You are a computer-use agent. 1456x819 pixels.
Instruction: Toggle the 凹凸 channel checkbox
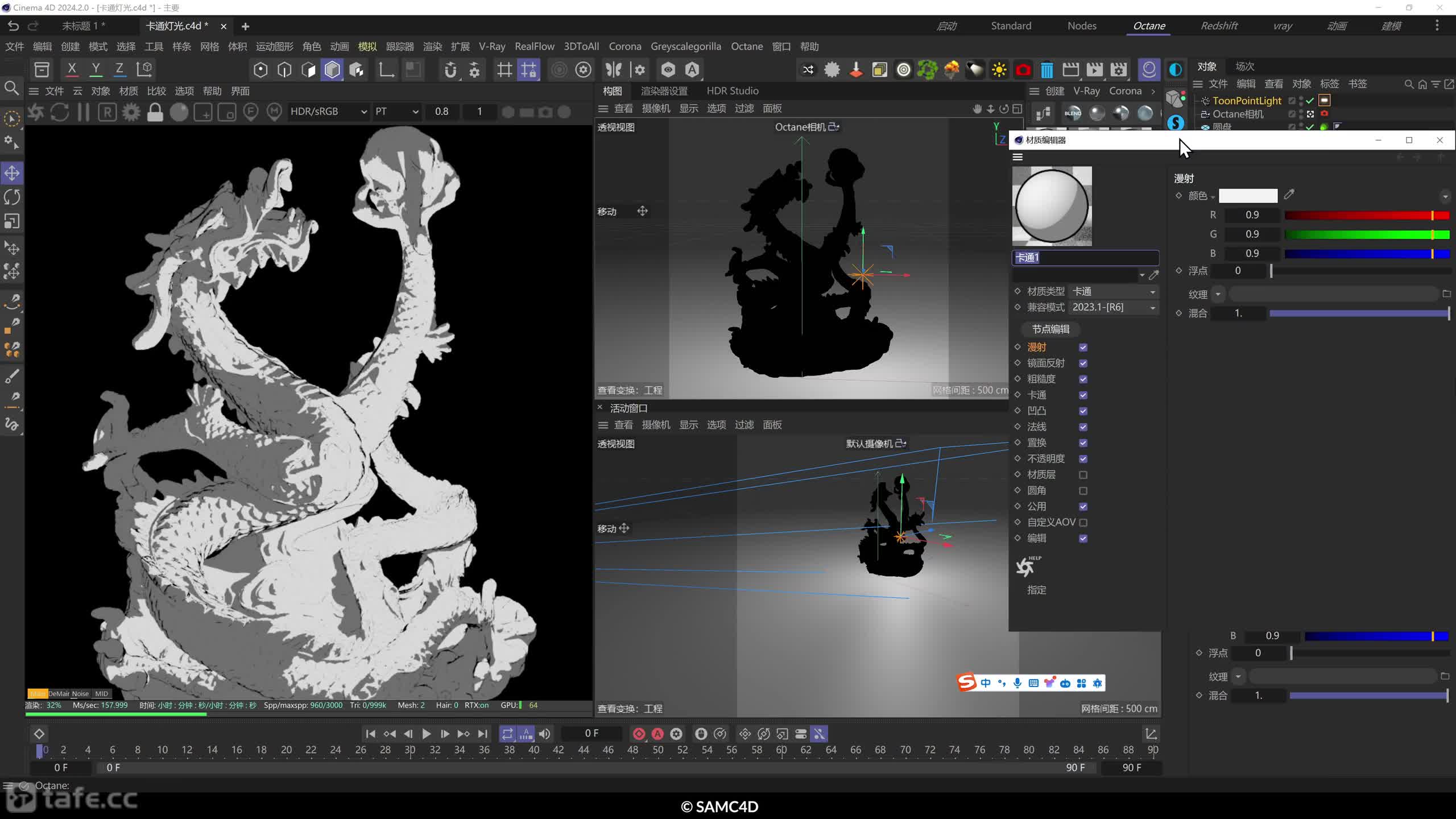point(1083,411)
